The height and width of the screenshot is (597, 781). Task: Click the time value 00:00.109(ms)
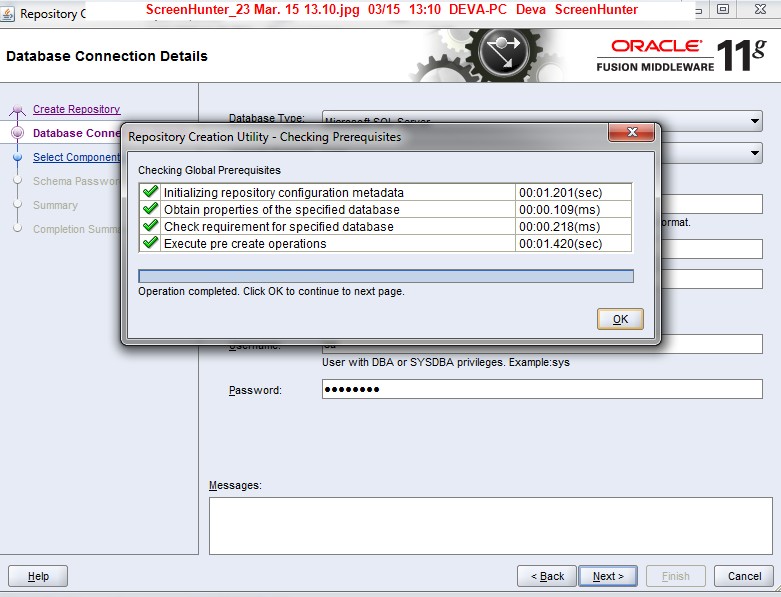point(559,210)
